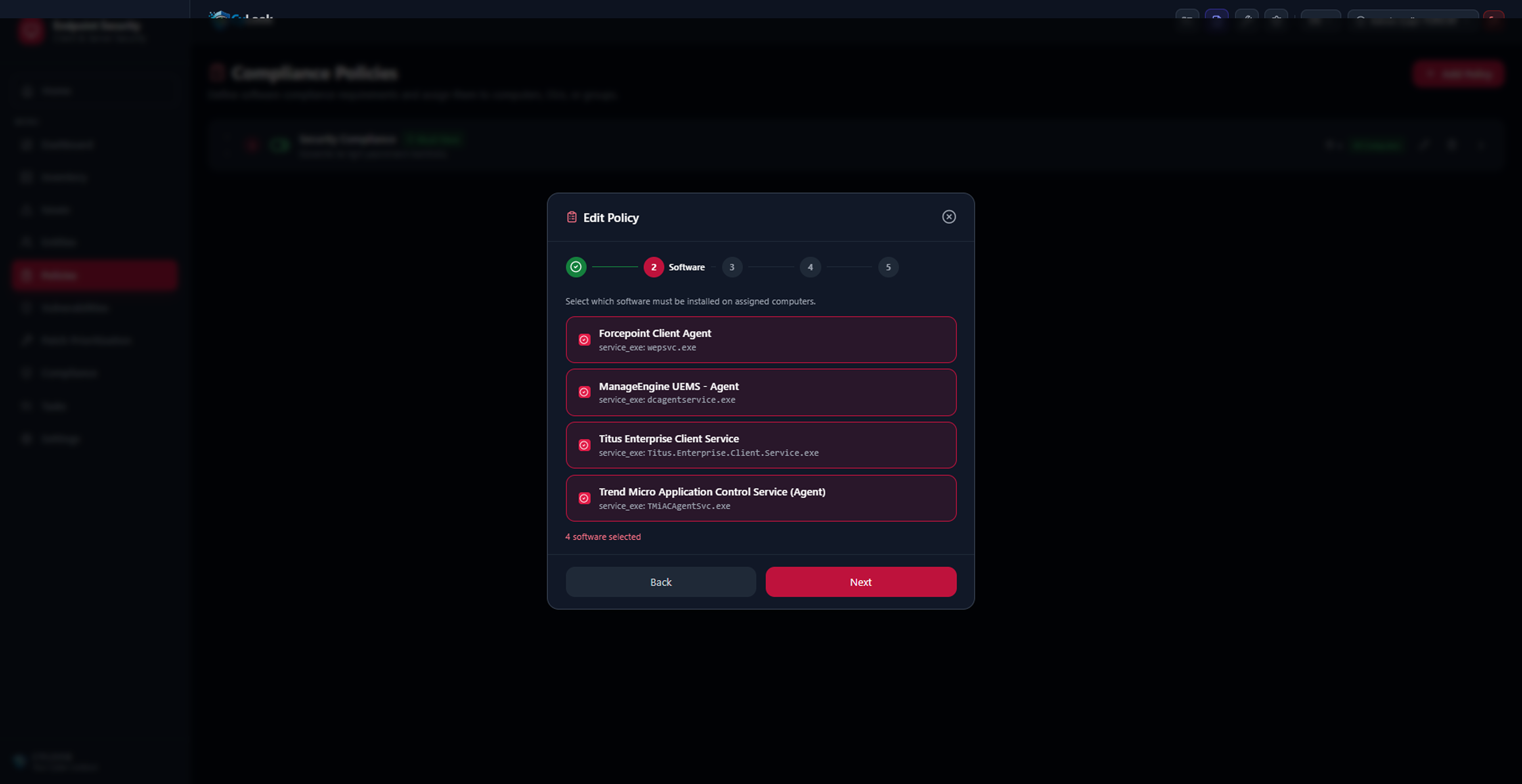The height and width of the screenshot is (784, 1522).
Task: Uncheck Titus Enterprise Client Service checkbox
Action: click(584, 446)
